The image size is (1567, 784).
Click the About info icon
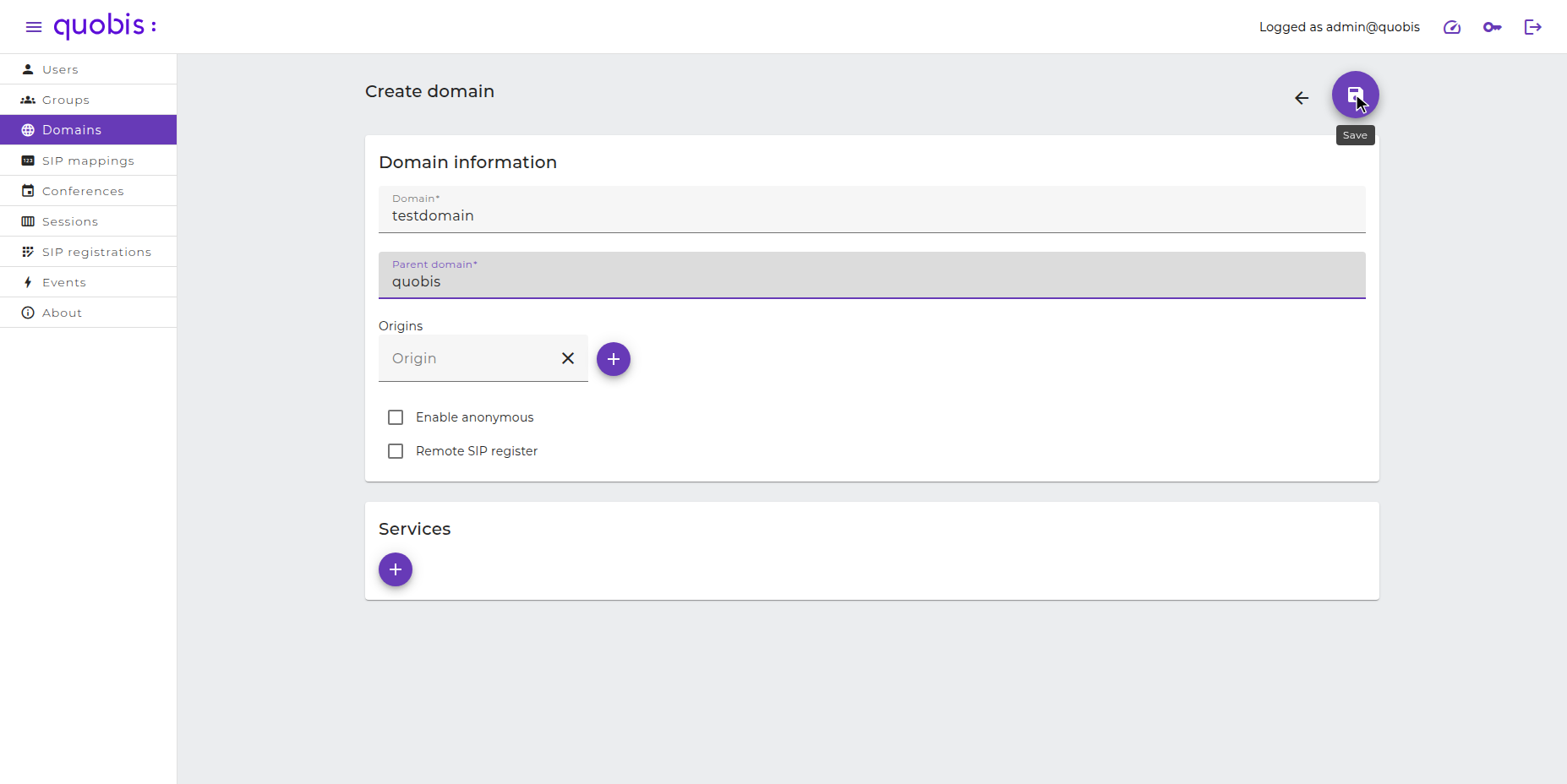(x=28, y=313)
